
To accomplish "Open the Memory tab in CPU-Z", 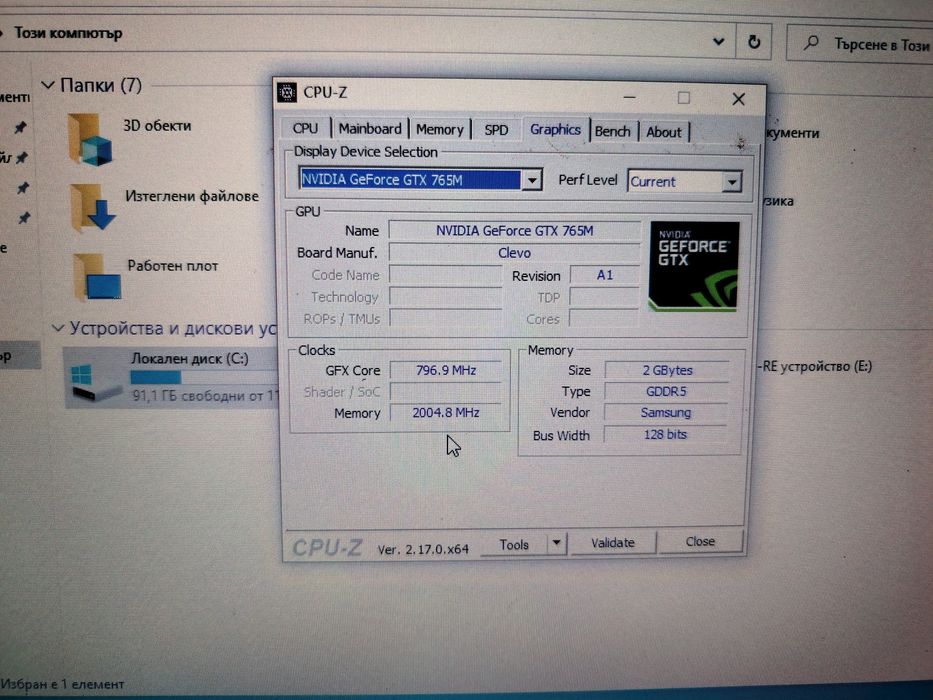I will click(440, 129).
